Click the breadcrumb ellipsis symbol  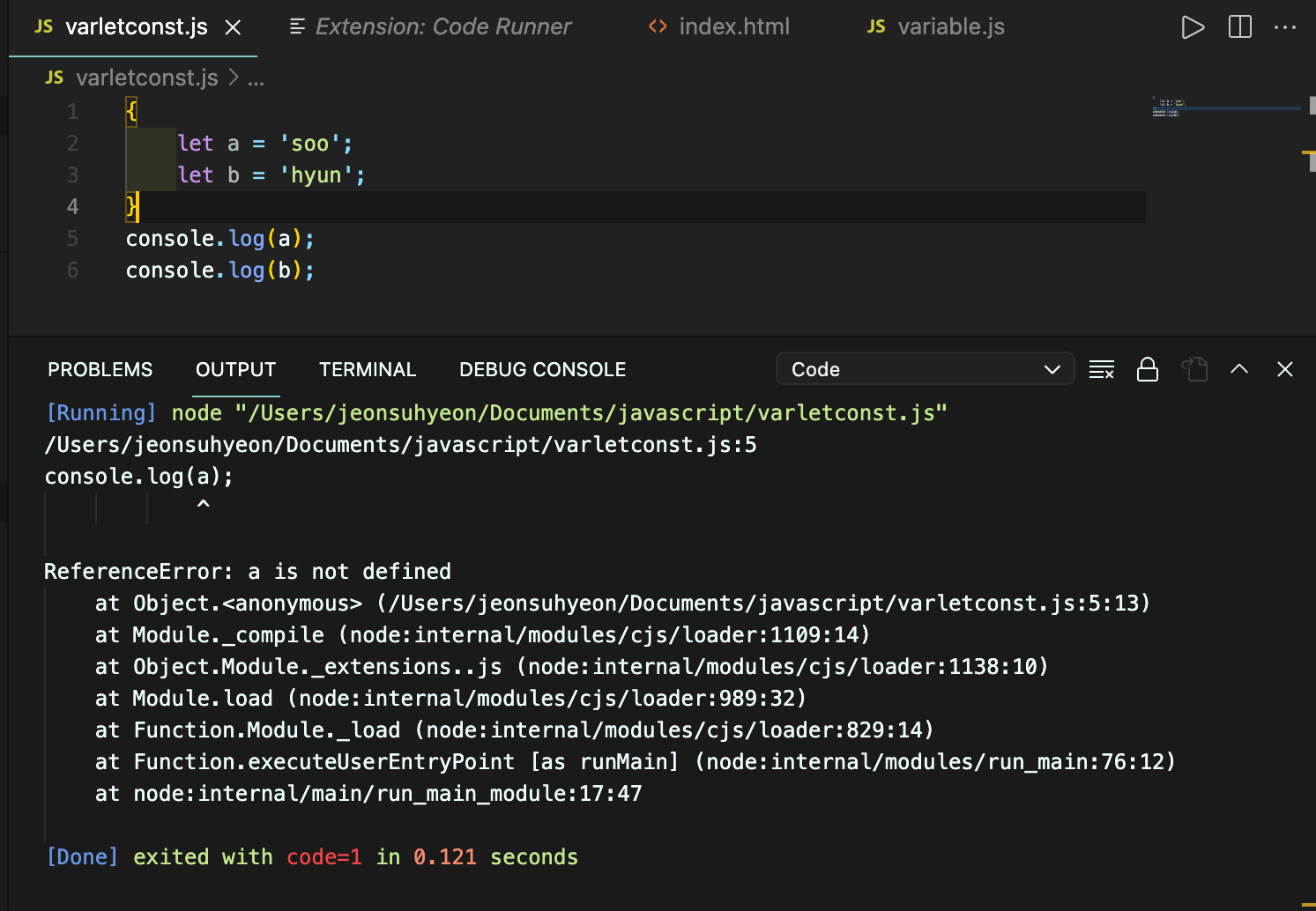coord(257,79)
